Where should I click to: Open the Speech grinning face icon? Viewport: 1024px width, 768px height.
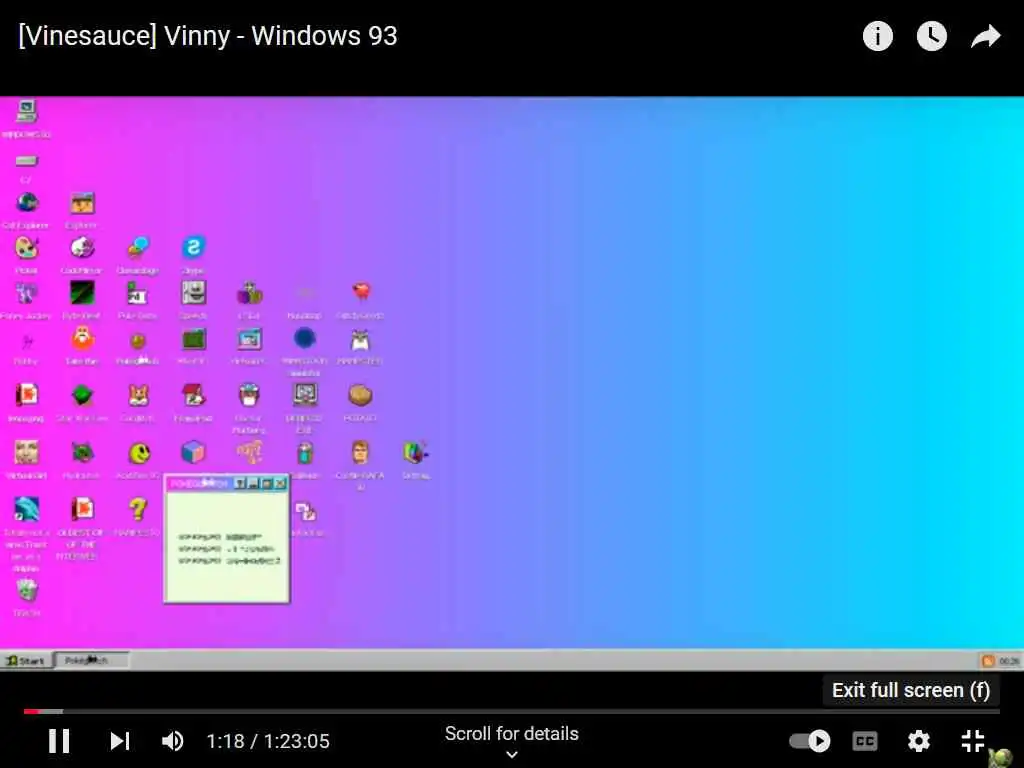[193, 293]
